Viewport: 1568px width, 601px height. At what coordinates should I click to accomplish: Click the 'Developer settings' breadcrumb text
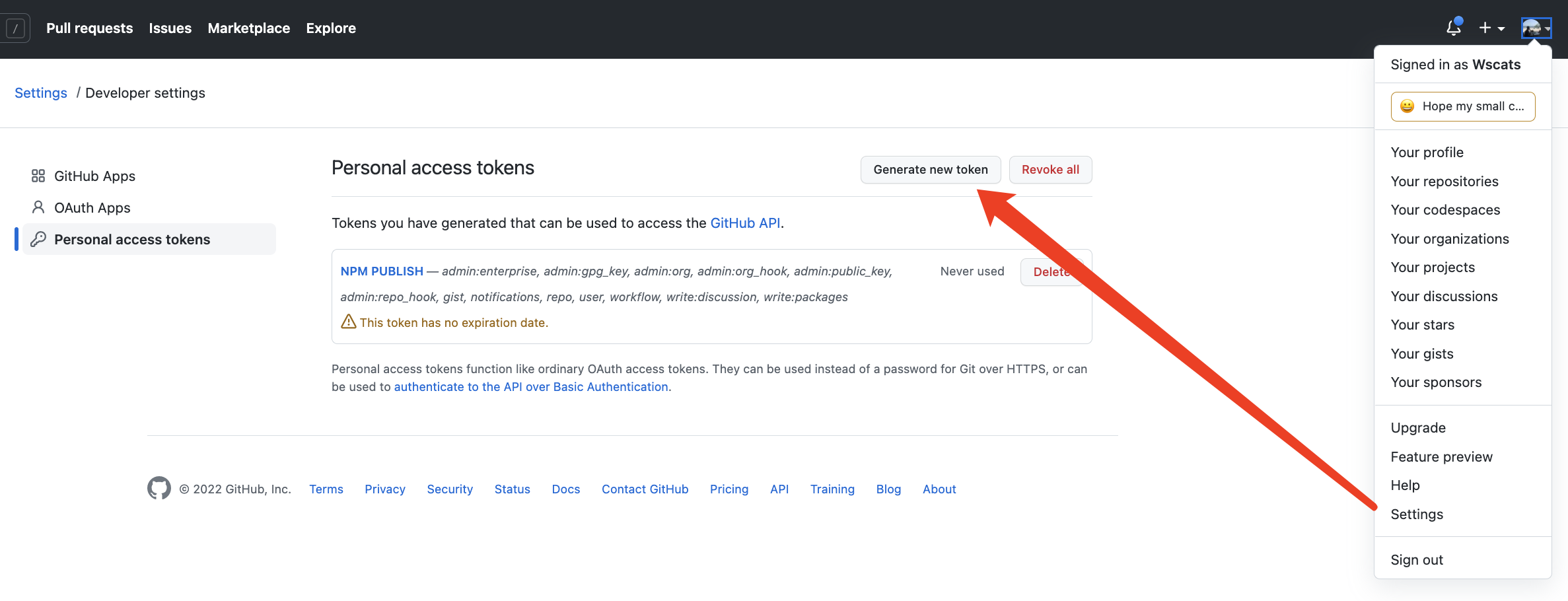pyautogui.click(x=145, y=93)
